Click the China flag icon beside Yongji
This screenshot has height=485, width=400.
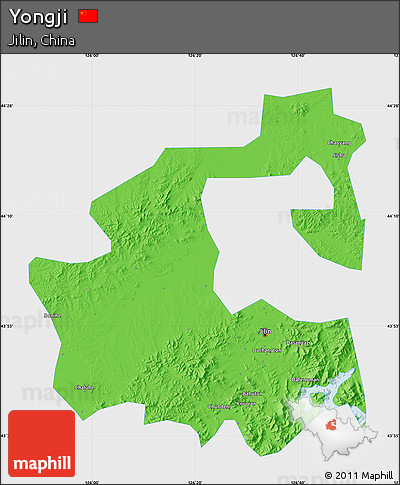(x=88, y=16)
